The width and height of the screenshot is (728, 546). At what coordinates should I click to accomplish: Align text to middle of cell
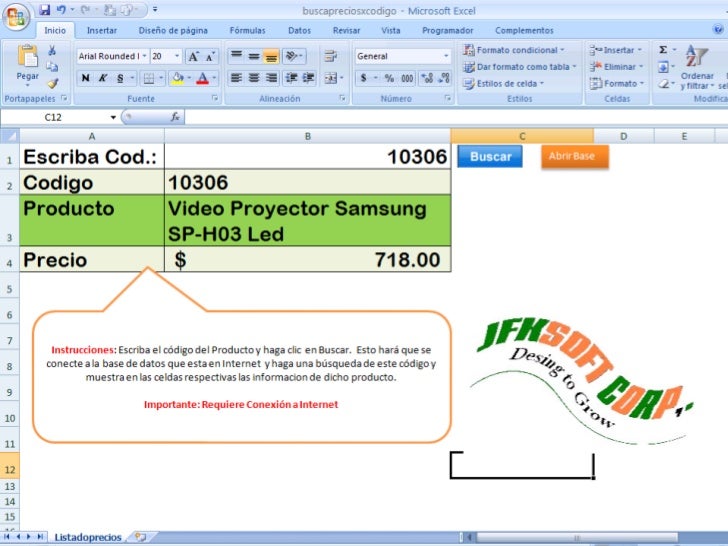tap(254, 56)
